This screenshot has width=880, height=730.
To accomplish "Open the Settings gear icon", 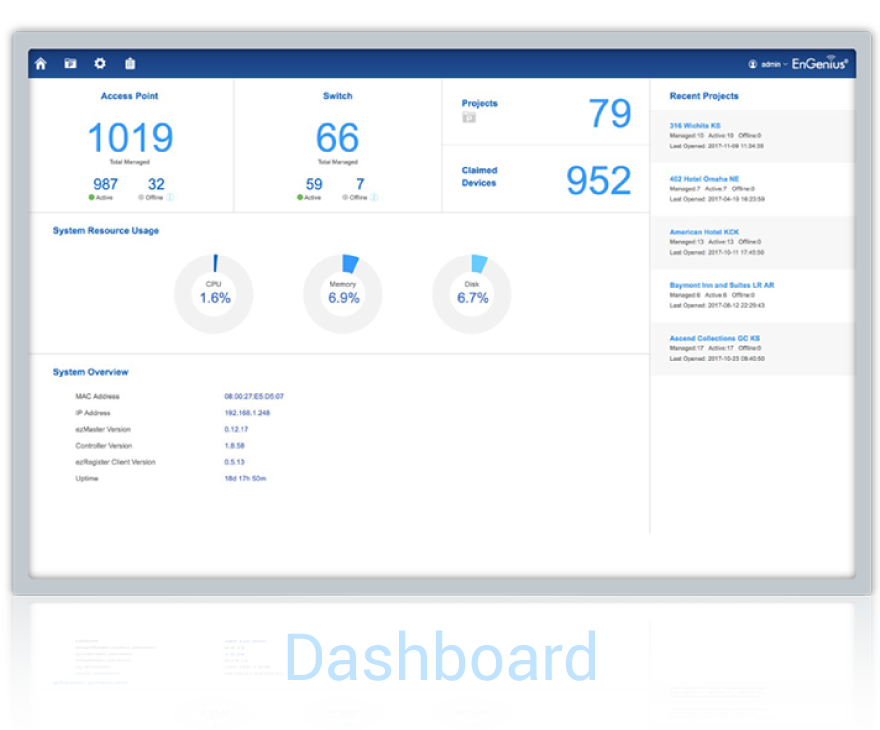I will click(100, 63).
